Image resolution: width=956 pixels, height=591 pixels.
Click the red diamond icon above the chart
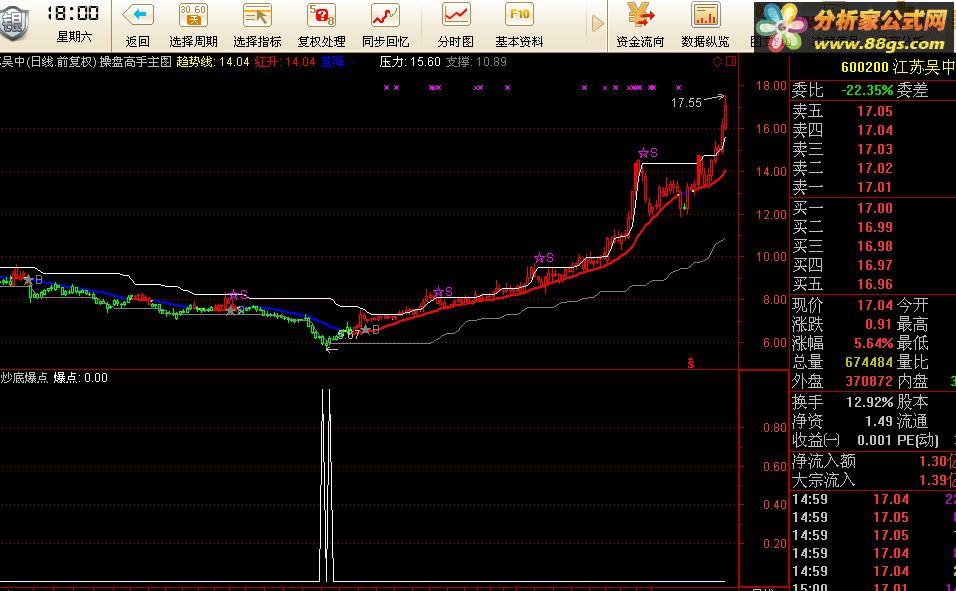718,61
